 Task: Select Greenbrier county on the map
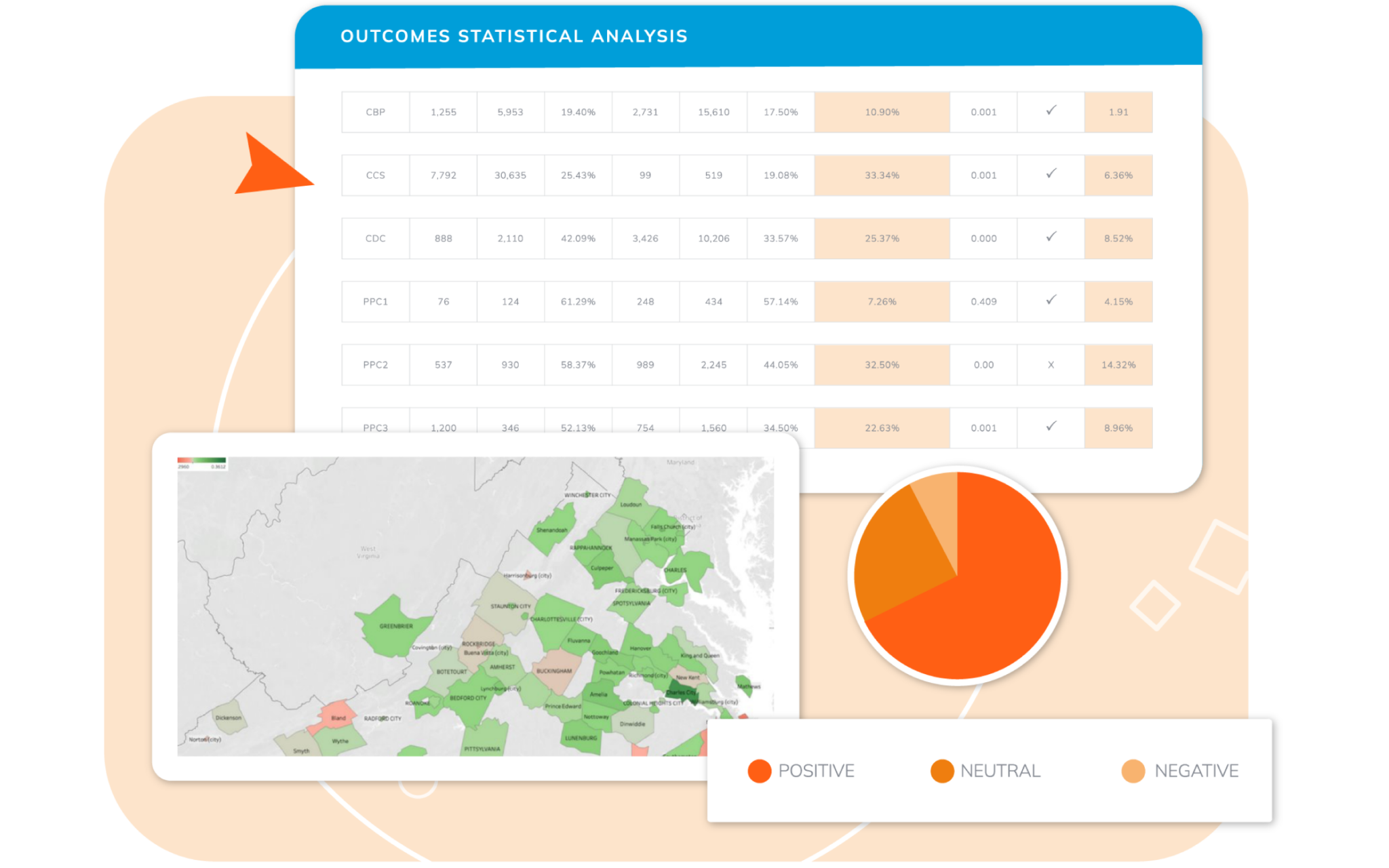(x=397, y=626)
